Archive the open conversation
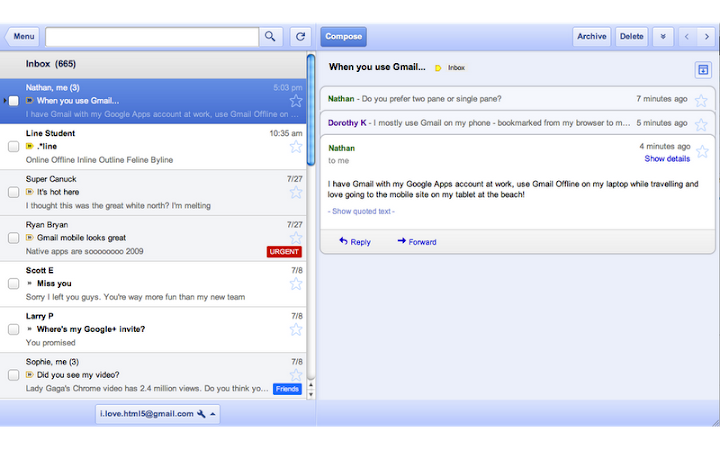The image size is (720, 450). (591, 37)
